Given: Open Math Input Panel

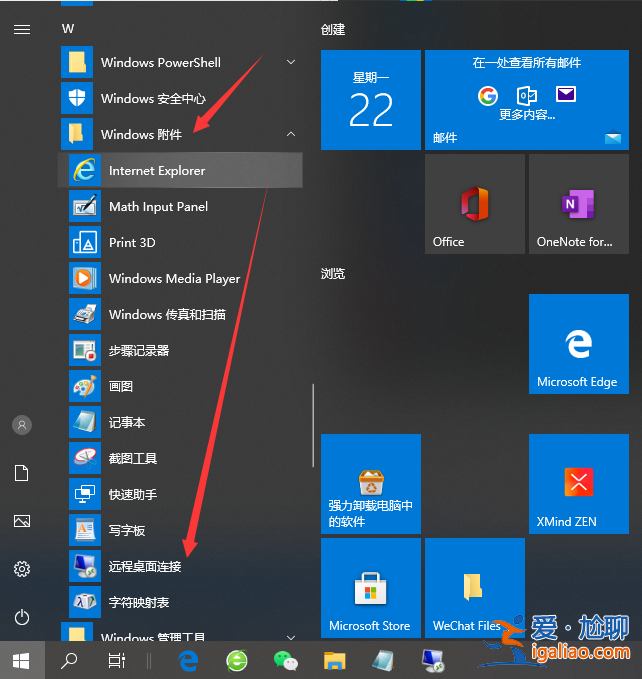Looking at the screenshot, I should 180,206.
